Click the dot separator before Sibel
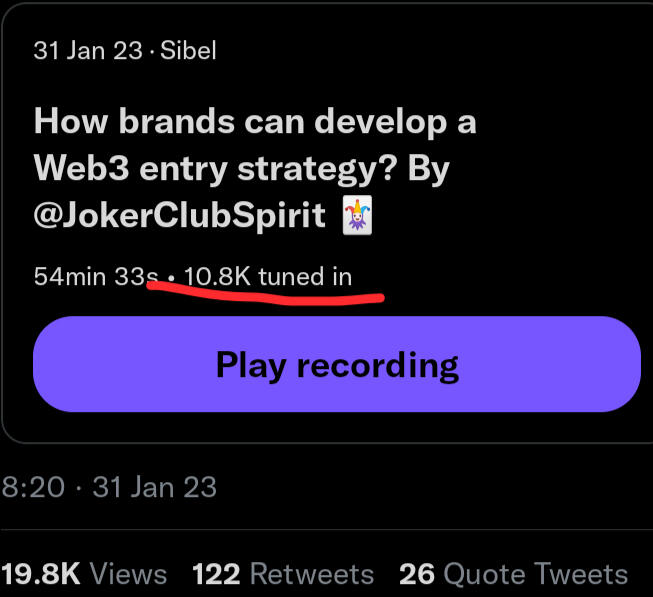The image size is (653, 597). (x=152, y=51)
